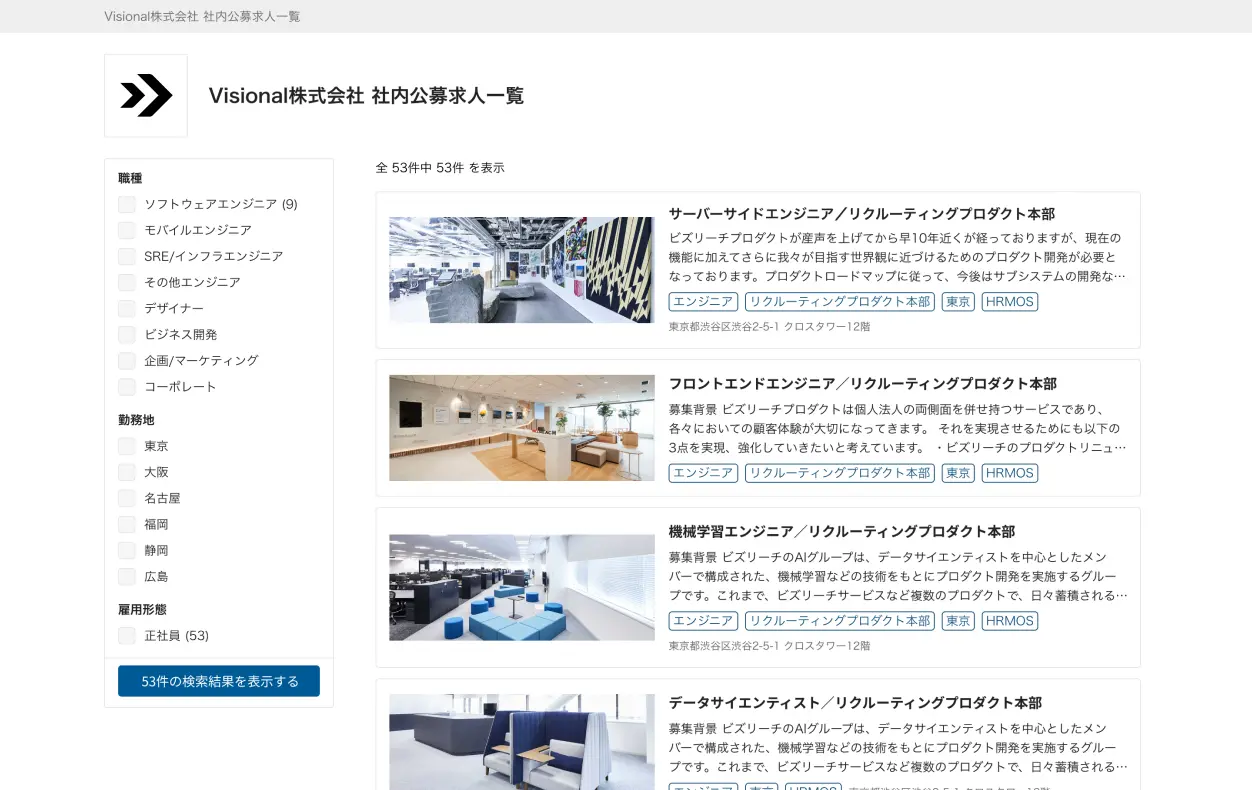This screenshot has width=1252, height=790.
Task: Click 東京 tag on フロントエンドエンジニア card
Action: (x=958, y=473)
